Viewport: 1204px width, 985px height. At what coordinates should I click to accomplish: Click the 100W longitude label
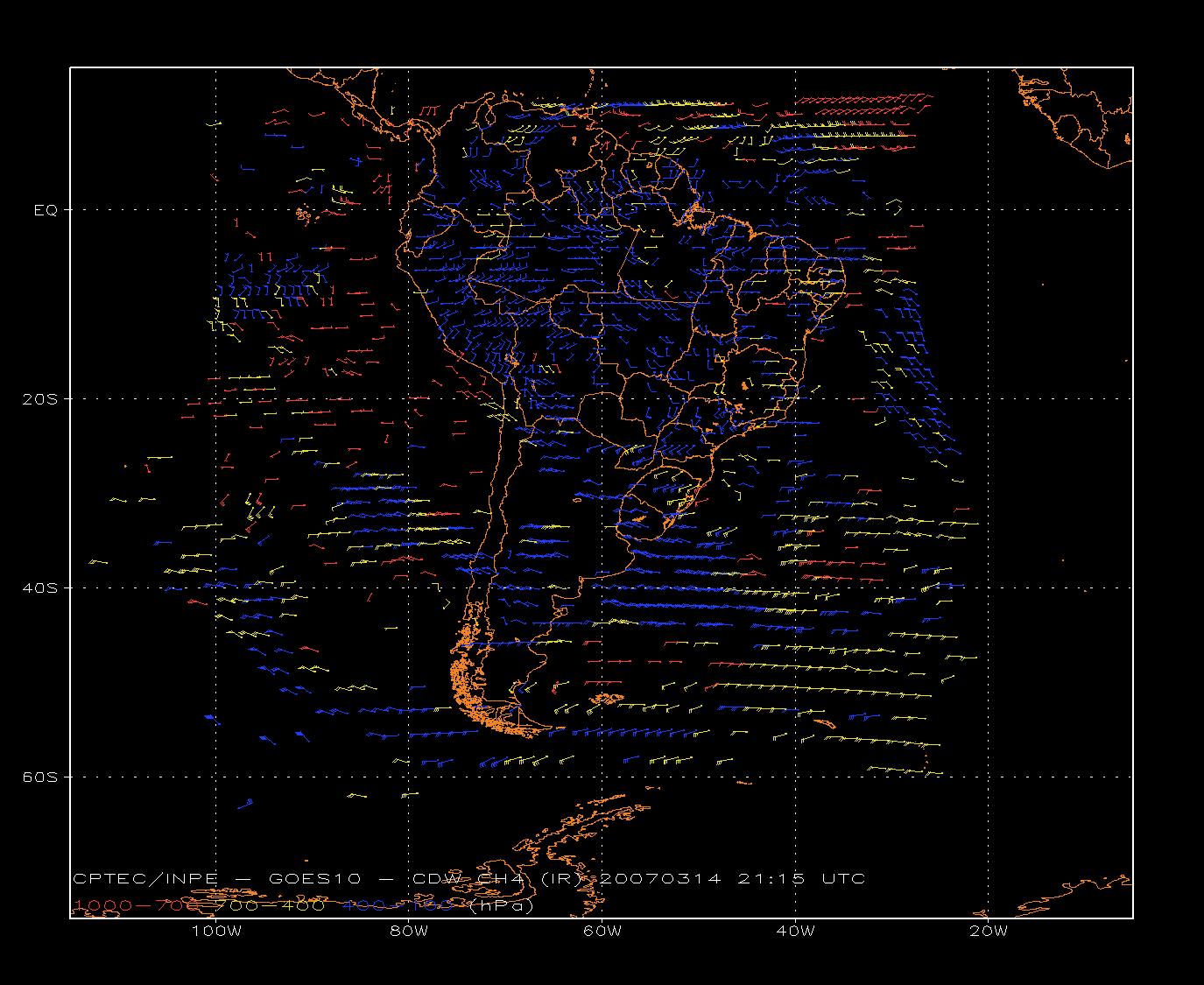216,932
